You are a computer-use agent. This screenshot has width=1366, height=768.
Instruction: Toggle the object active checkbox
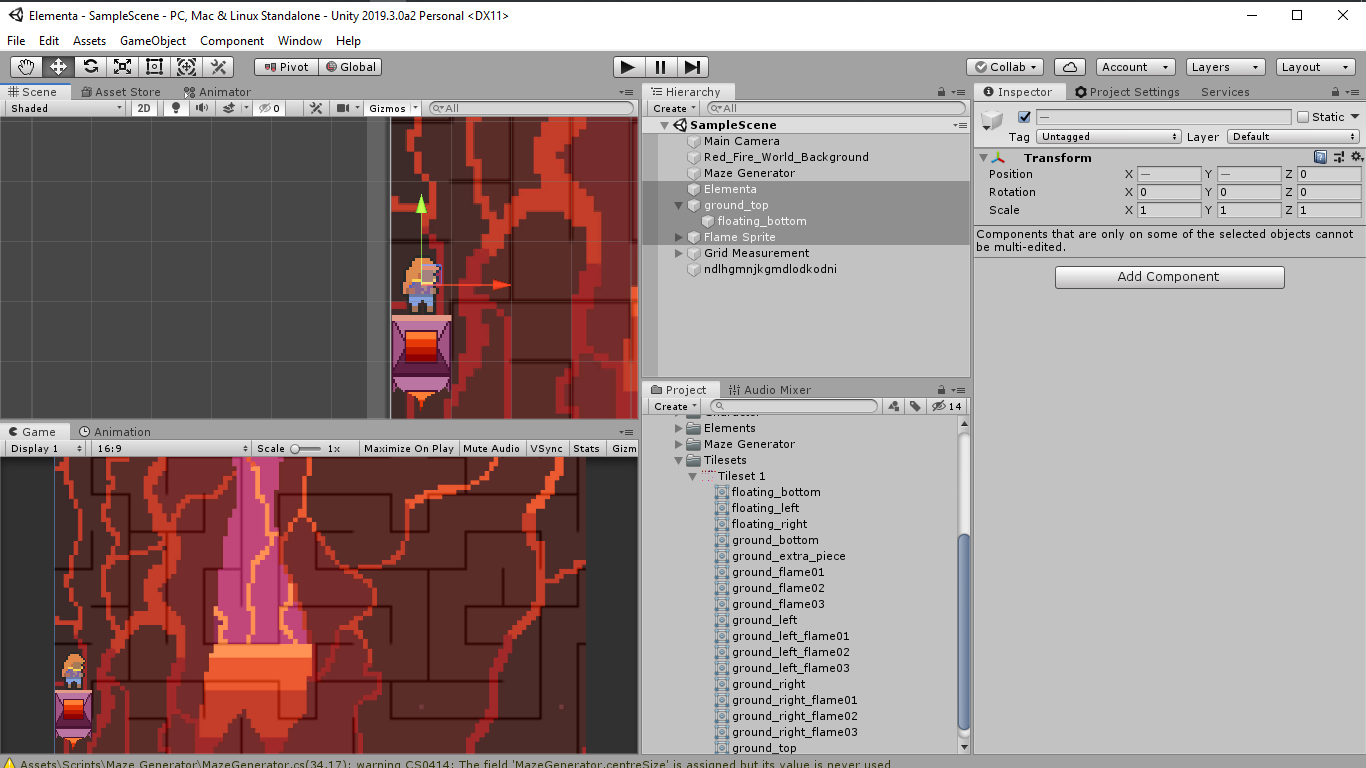1024,117
